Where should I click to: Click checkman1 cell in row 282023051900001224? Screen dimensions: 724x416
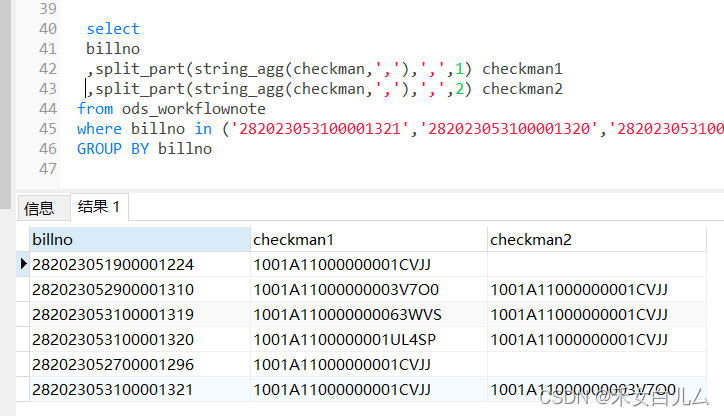pos(368,265)
